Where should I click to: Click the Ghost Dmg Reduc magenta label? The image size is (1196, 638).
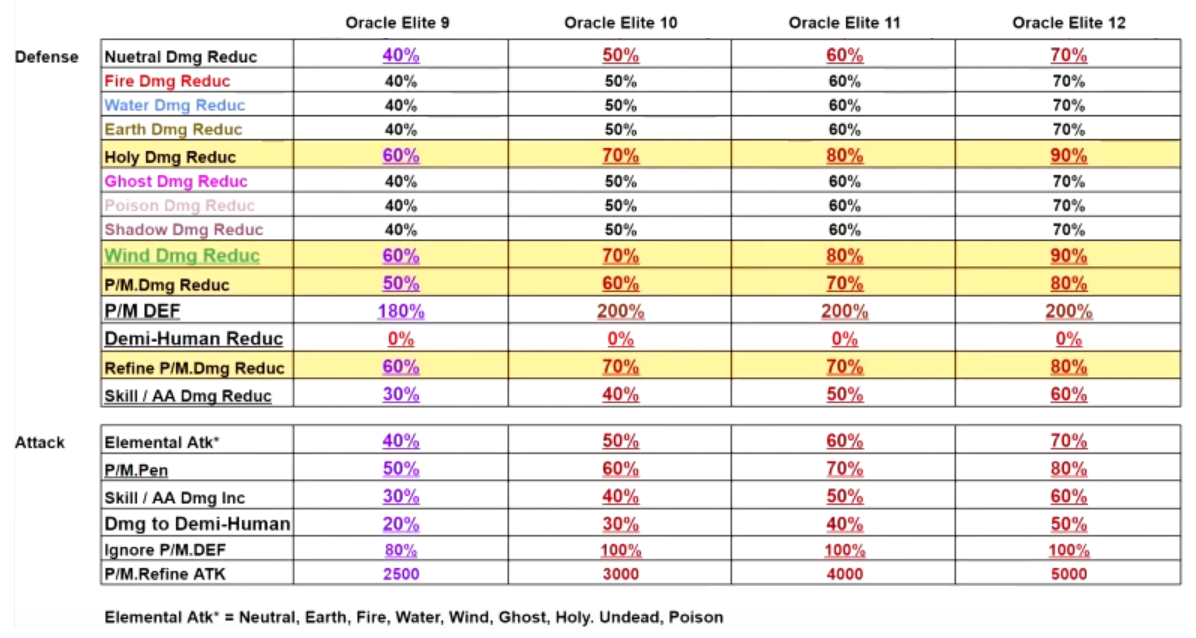pos(176,181)
